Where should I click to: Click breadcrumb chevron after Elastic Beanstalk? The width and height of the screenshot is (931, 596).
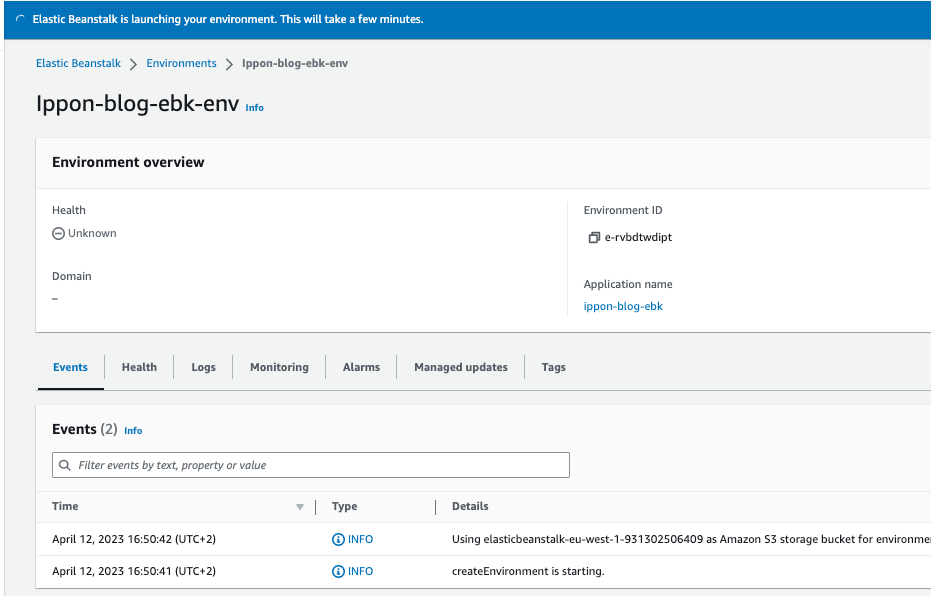[x=133, y=64]
